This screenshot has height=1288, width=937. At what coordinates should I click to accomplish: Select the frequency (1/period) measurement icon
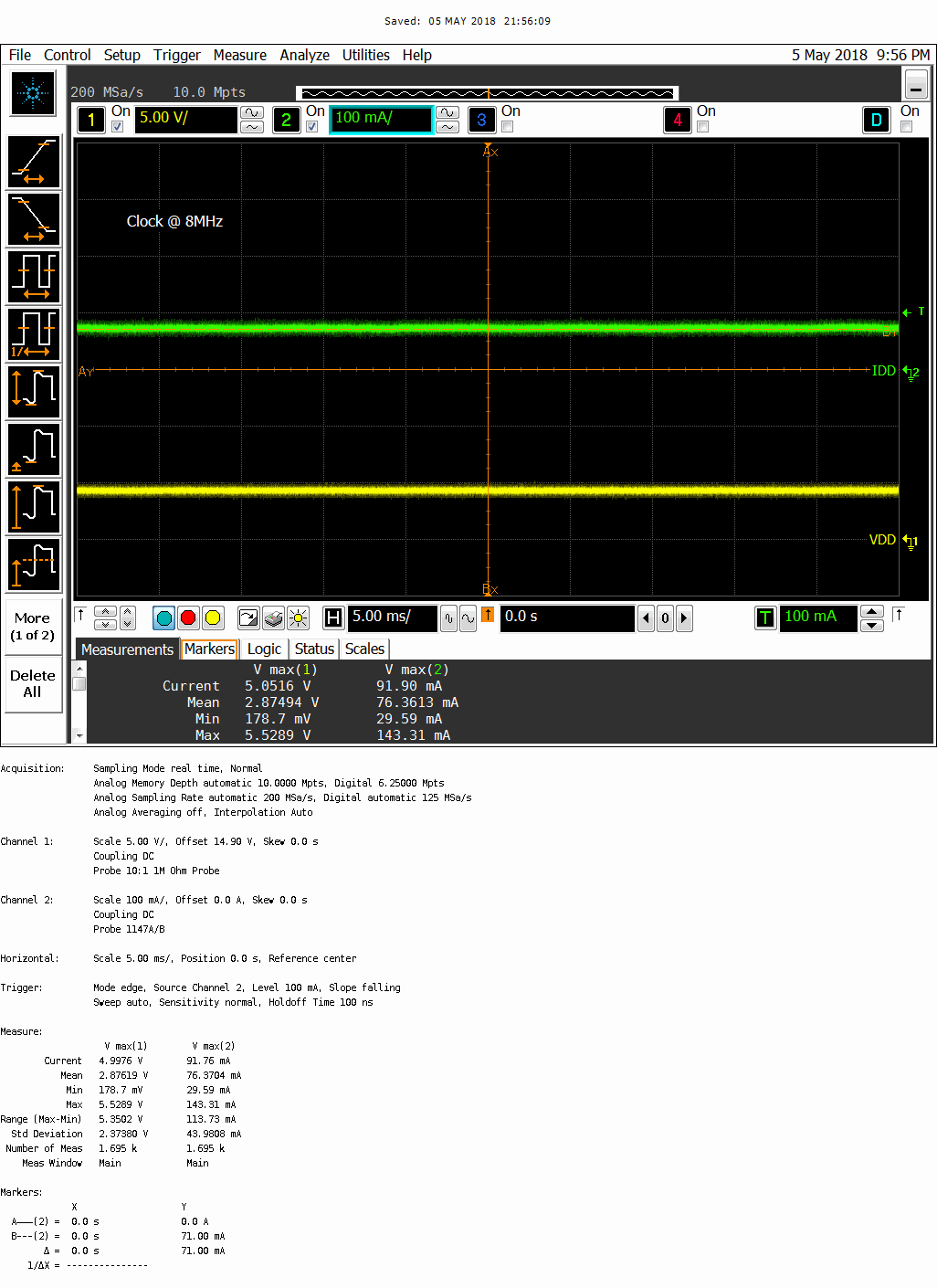tap(34, 334)
